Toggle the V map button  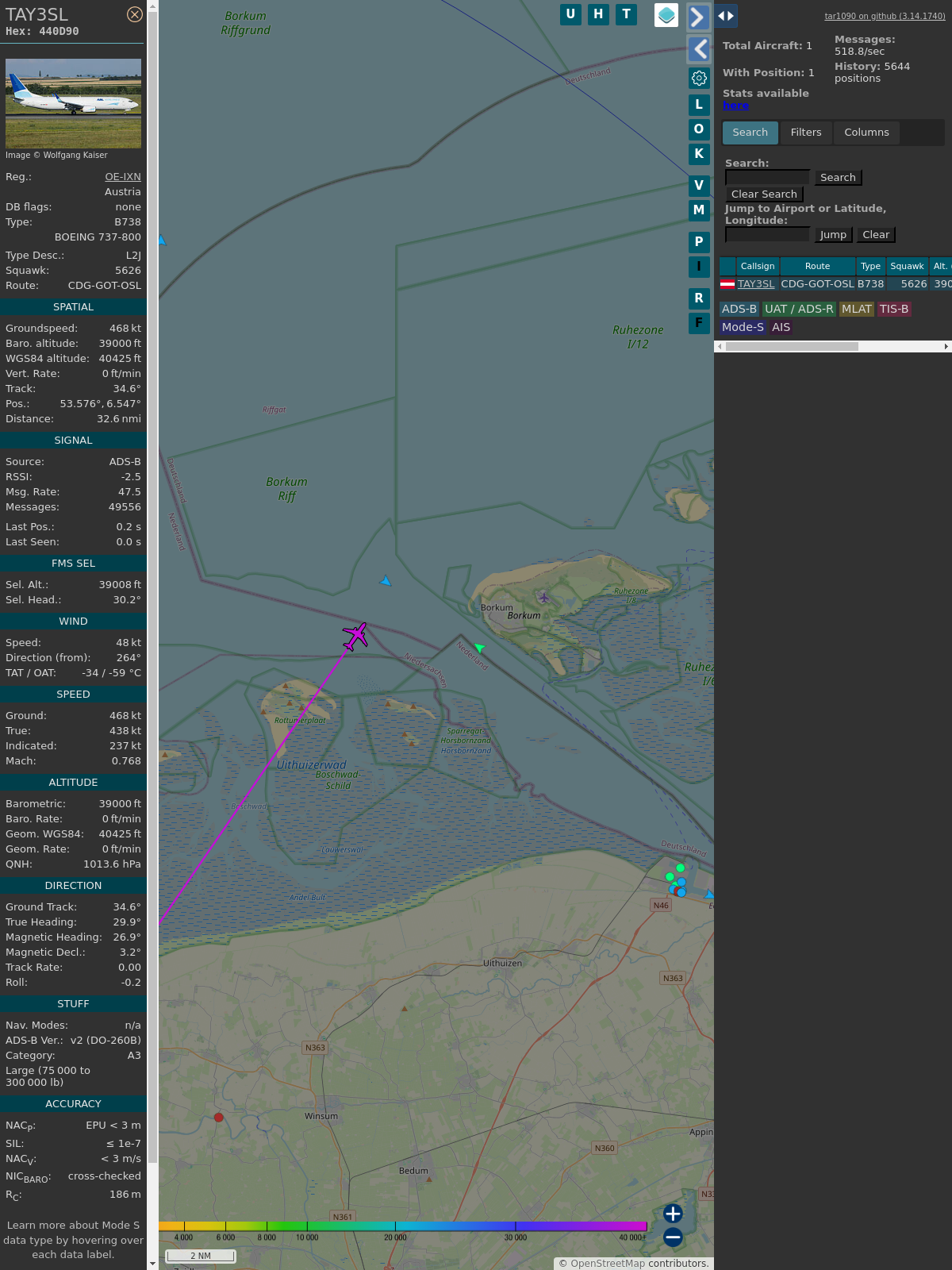699,186
